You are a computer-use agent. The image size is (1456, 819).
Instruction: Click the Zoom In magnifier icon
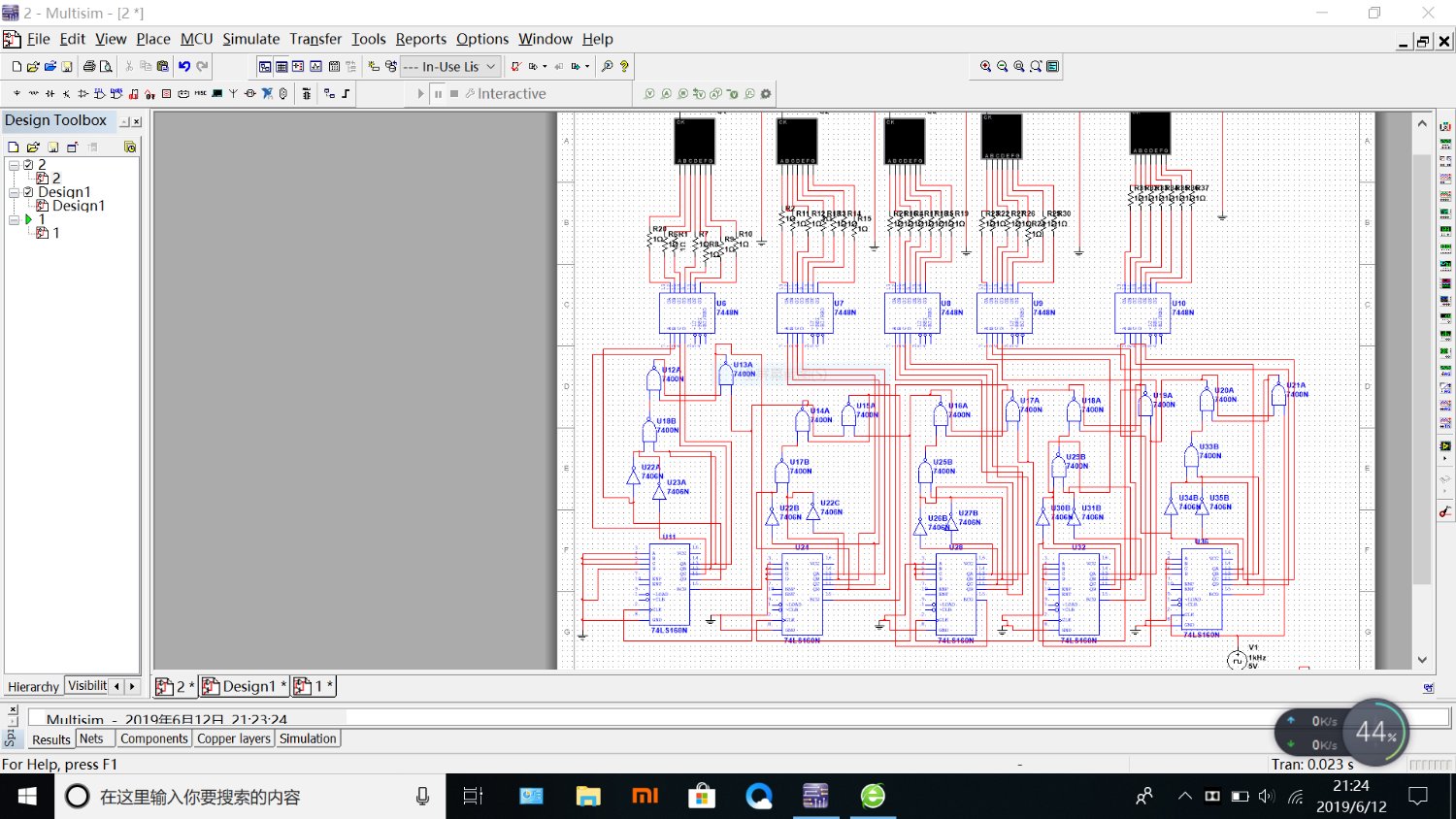tap(985, 67)
